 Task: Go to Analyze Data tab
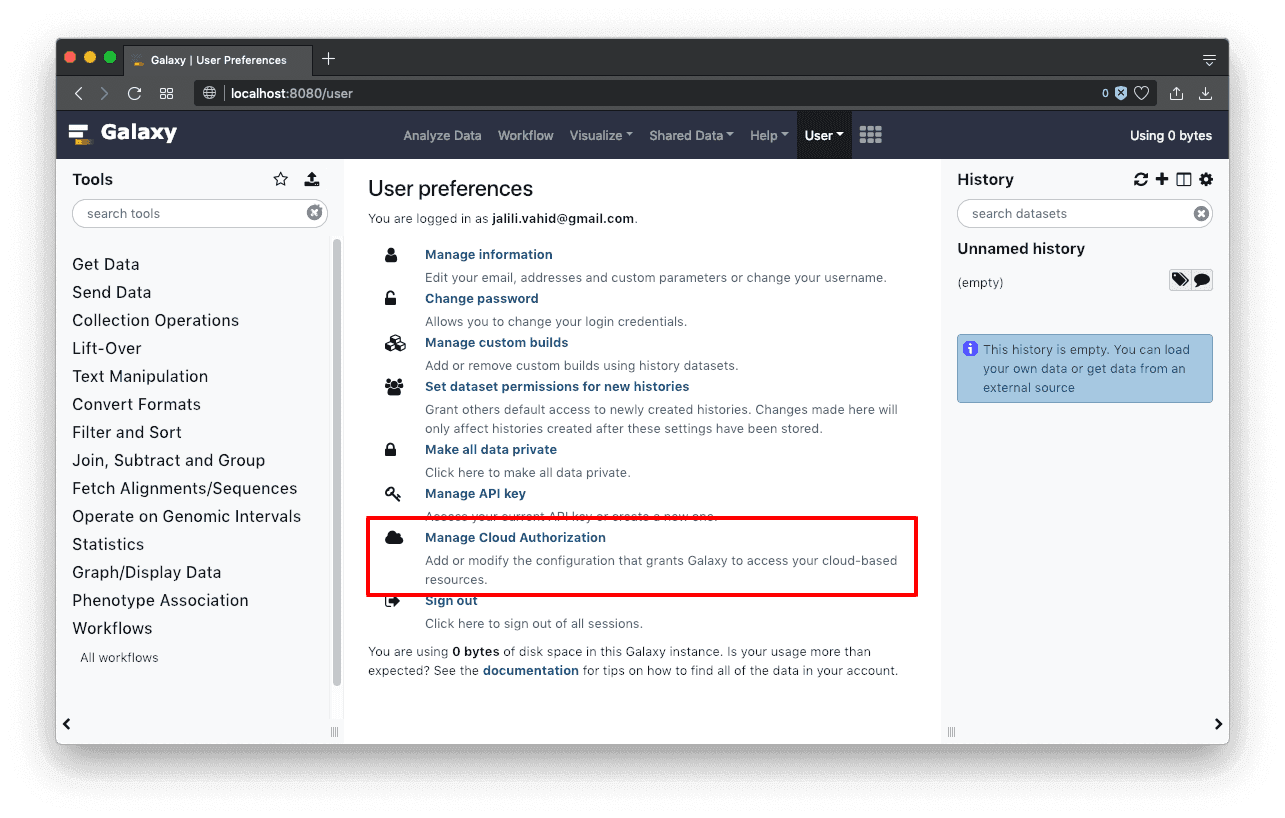click(442, 135)
